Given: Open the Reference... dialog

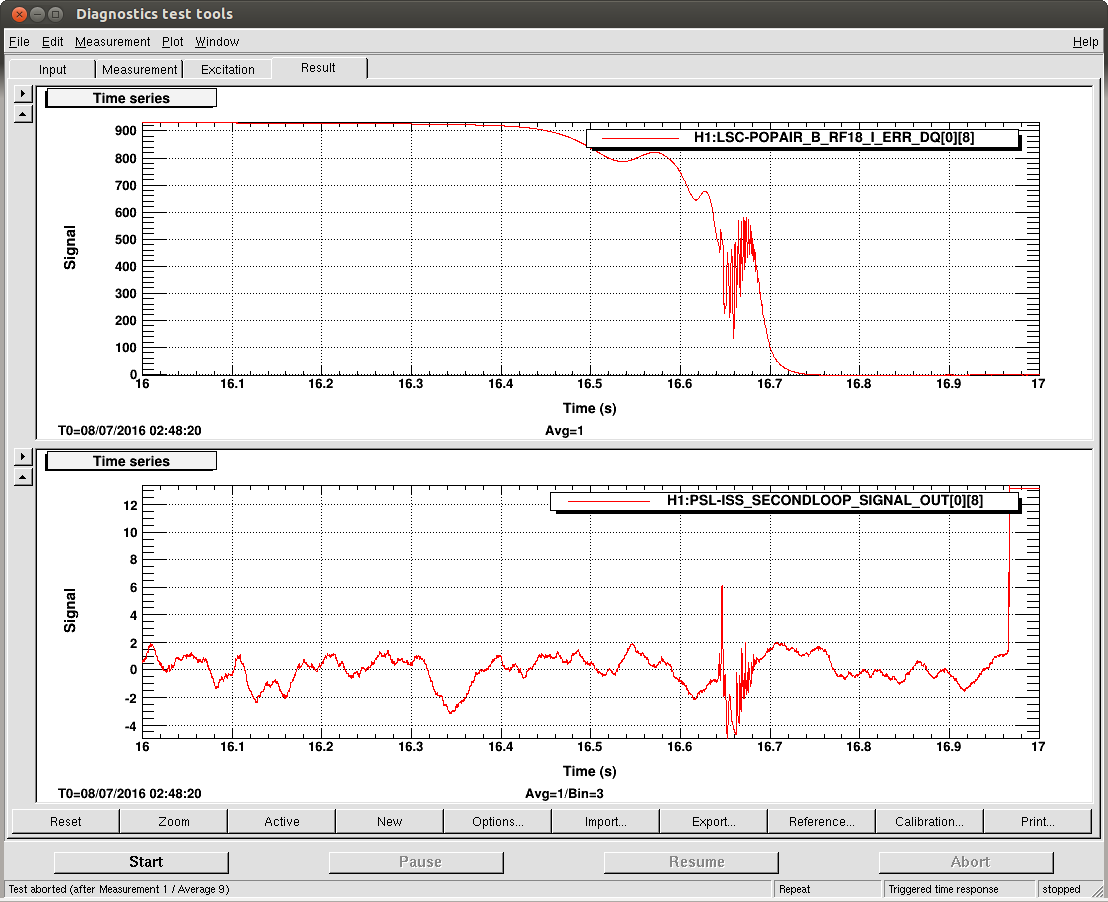Looking at the screenshot, I should (x=822, y=821).
